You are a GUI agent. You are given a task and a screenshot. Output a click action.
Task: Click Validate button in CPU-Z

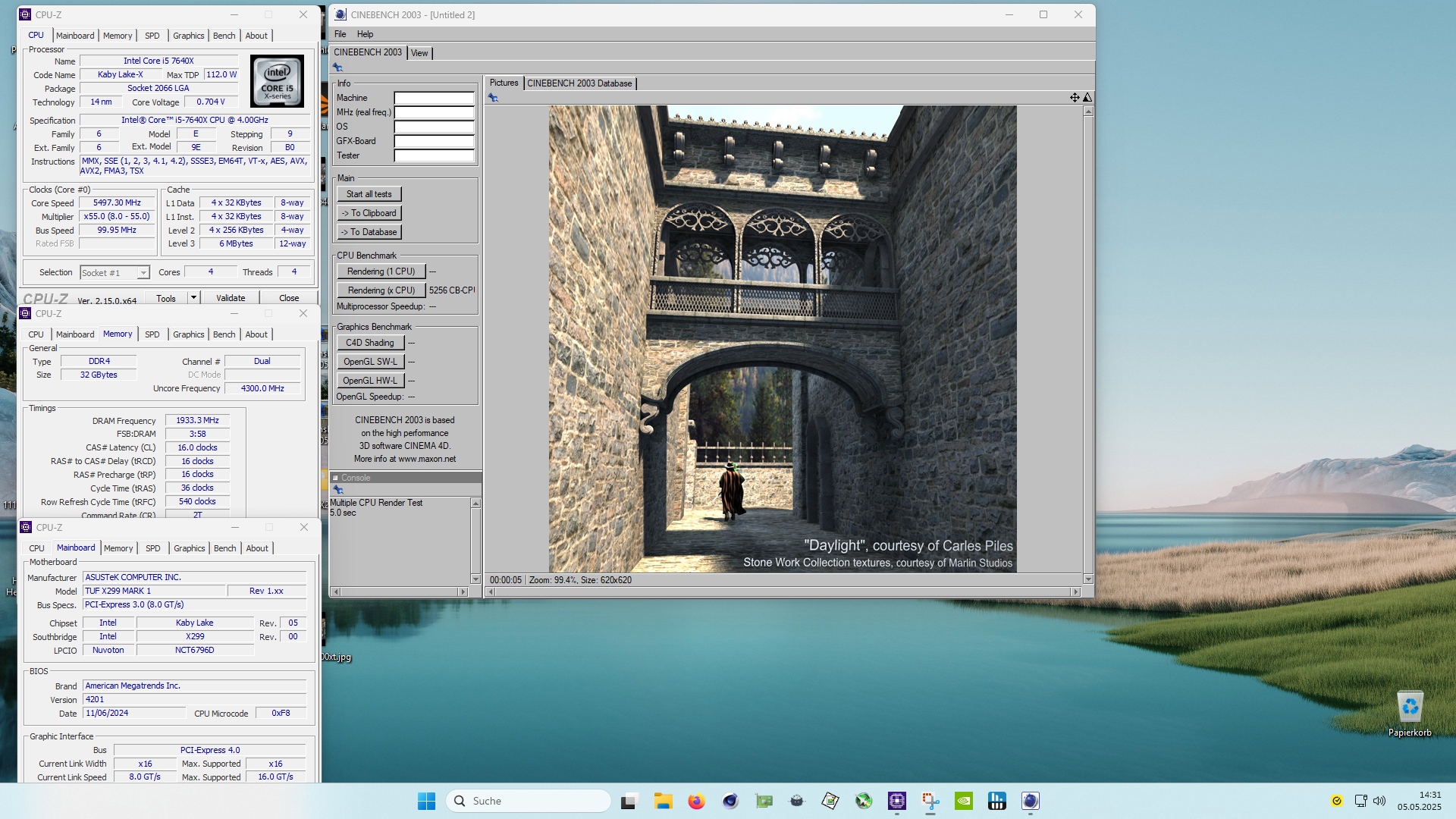click(x=231, y=298)
